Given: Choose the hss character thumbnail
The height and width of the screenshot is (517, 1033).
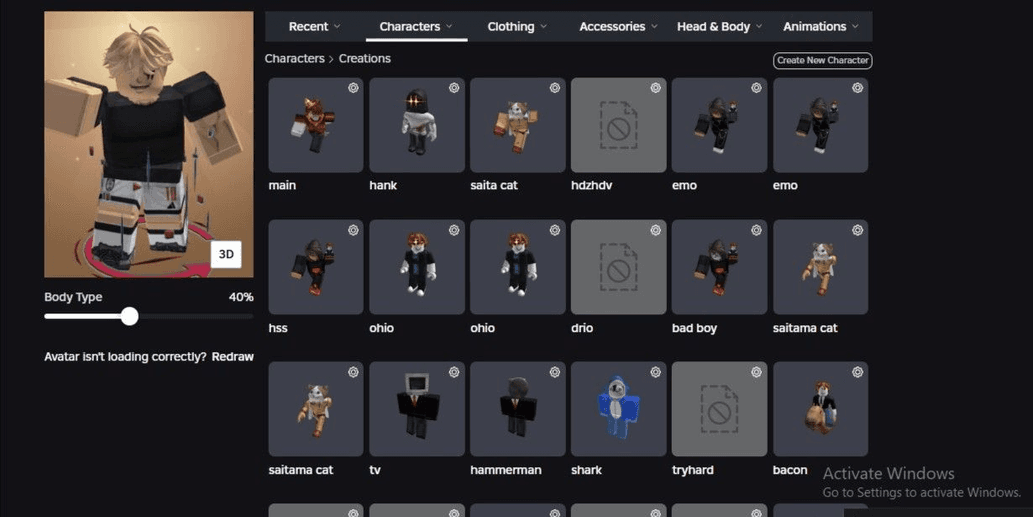Looking at the screenshot, I should coord(316,267).
